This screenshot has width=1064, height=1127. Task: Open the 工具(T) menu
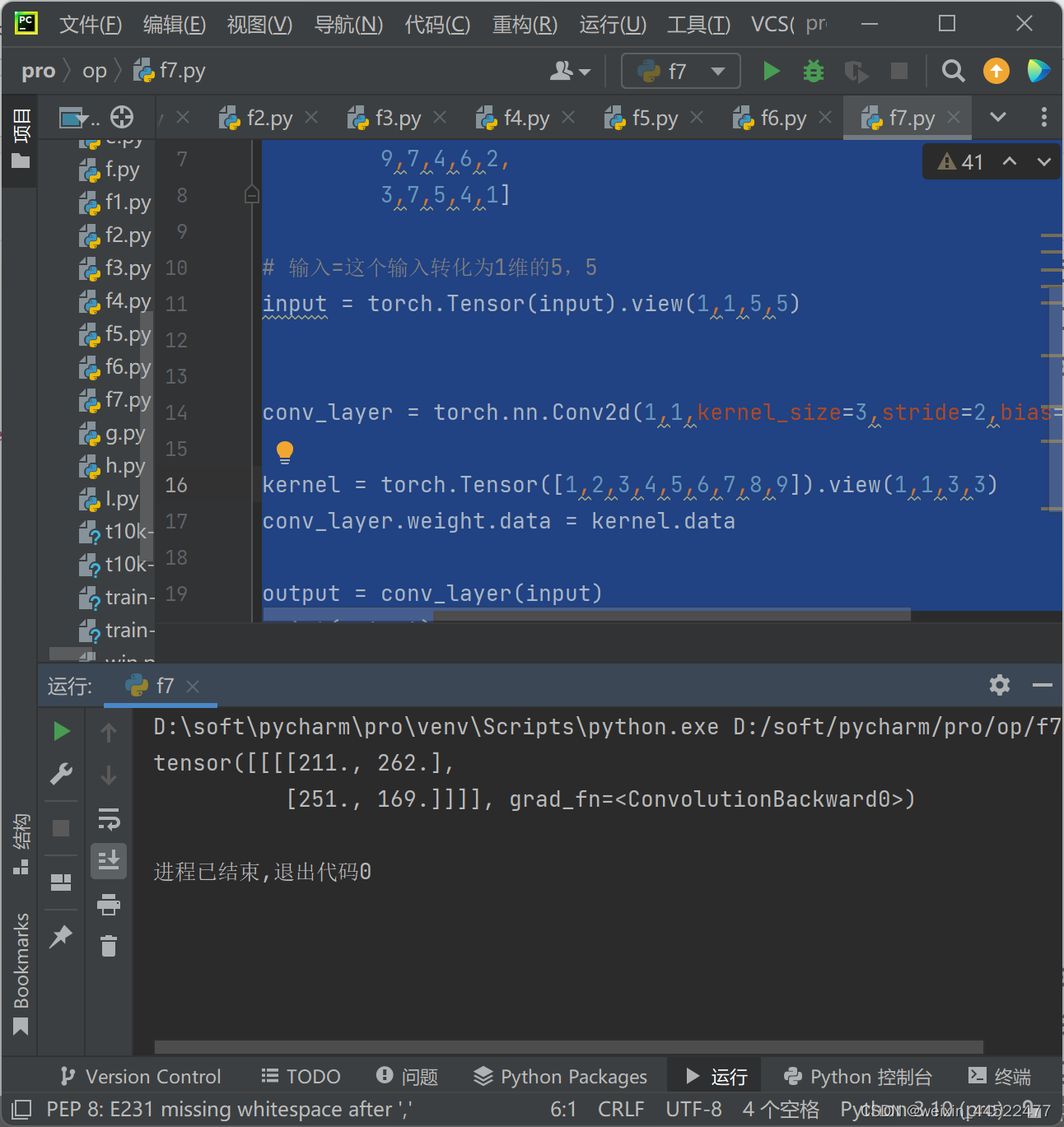[x=698, y=25]
